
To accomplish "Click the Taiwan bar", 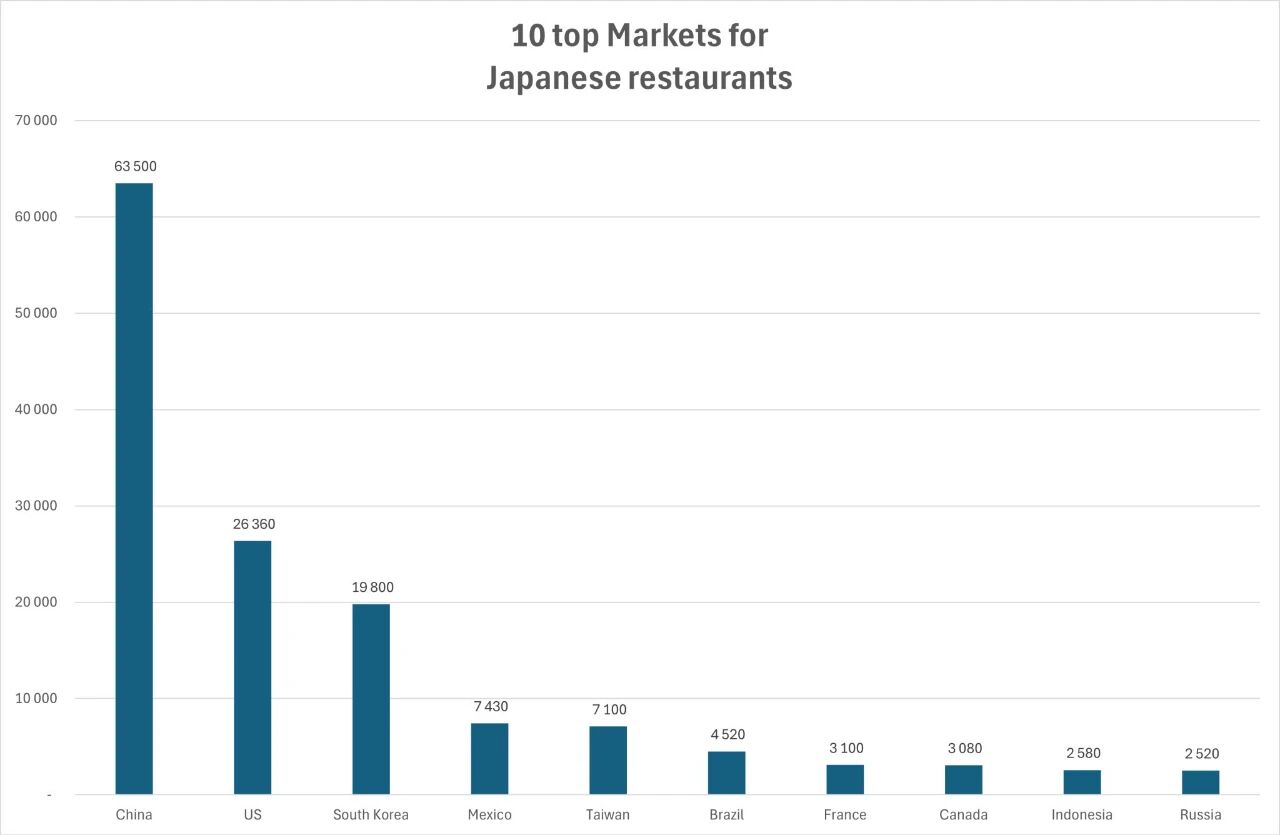I will click(x=608, y=760).
